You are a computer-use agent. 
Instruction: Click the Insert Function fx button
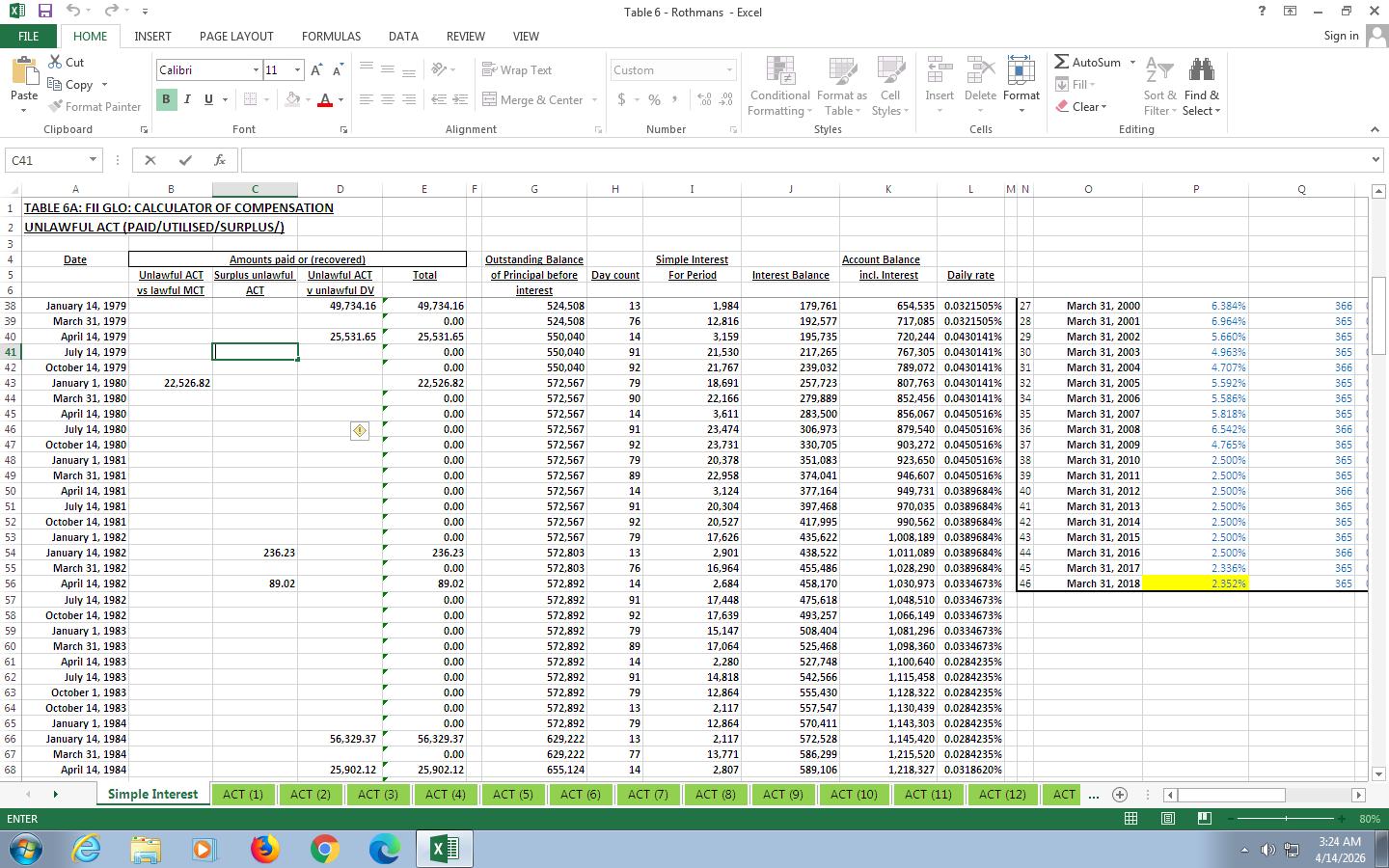pyautogui.click(x=220, y=160)
